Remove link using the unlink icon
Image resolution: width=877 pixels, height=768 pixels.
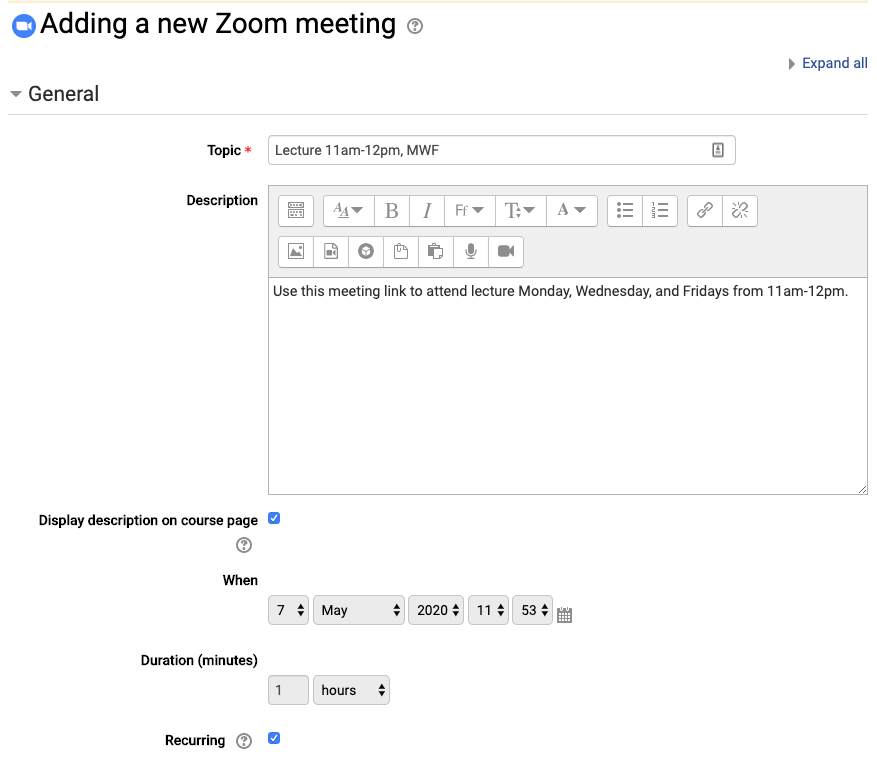point(740,210)
